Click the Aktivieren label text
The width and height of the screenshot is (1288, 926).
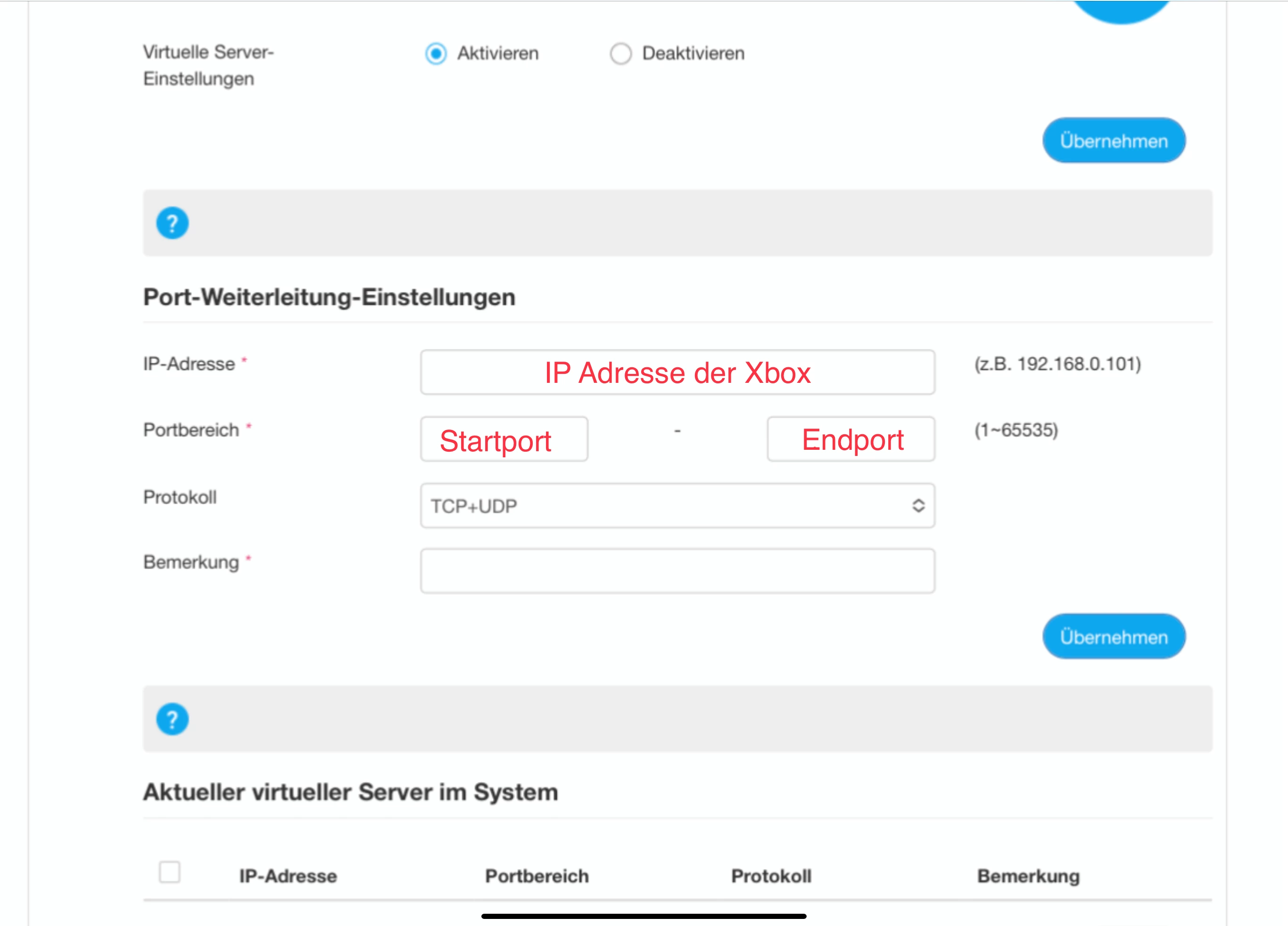pos(497,54)
